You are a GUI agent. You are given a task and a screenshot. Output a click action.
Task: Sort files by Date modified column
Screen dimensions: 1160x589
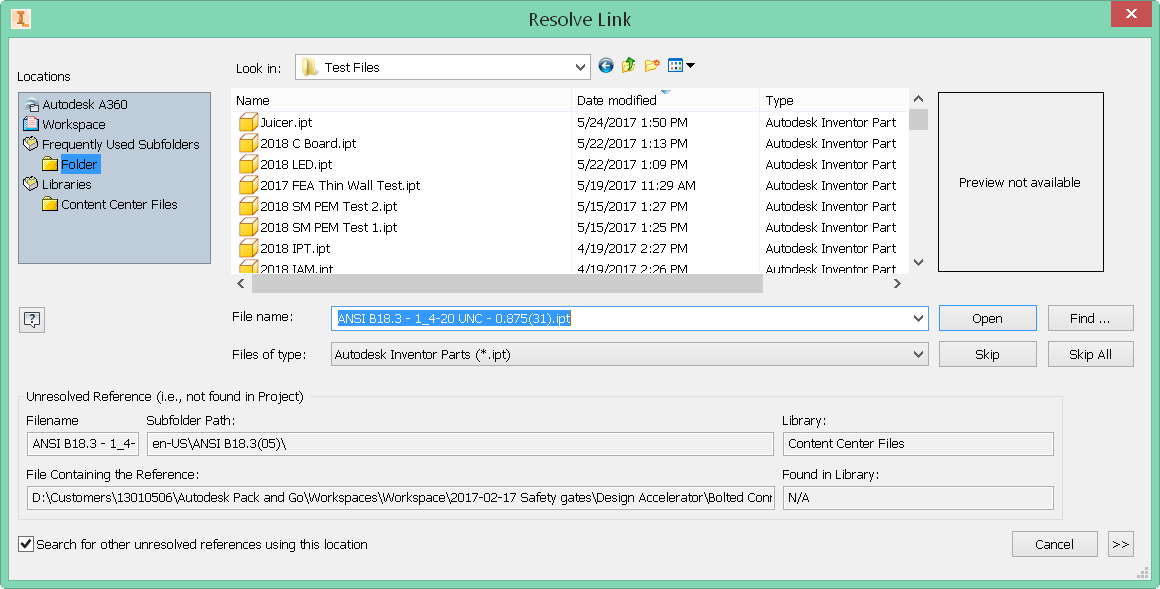(665, 101)
